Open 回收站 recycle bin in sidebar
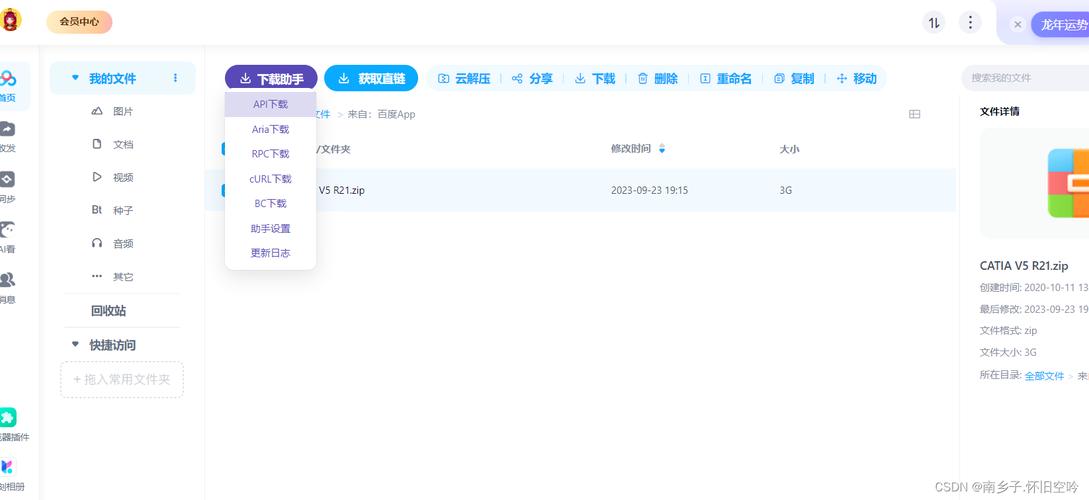Image resolution: width=1089 pixels, height=500 pixels. (x=108, y=311)
